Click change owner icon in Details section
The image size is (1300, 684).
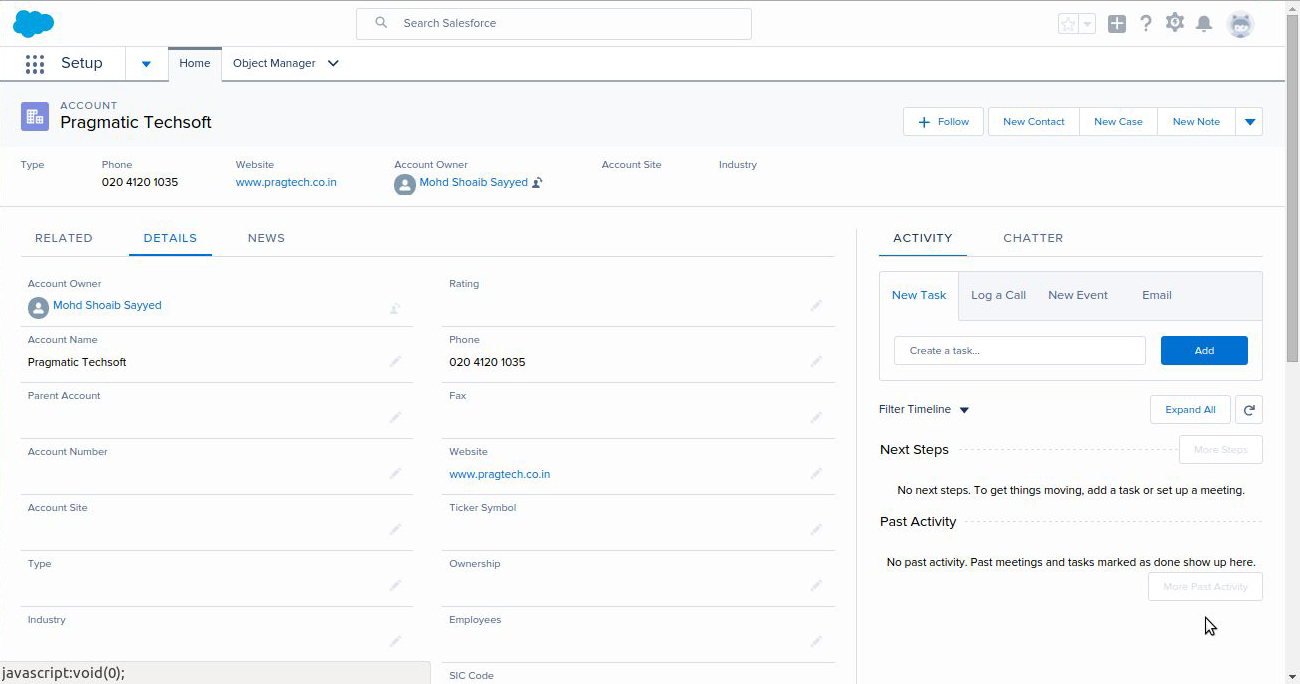395,309
